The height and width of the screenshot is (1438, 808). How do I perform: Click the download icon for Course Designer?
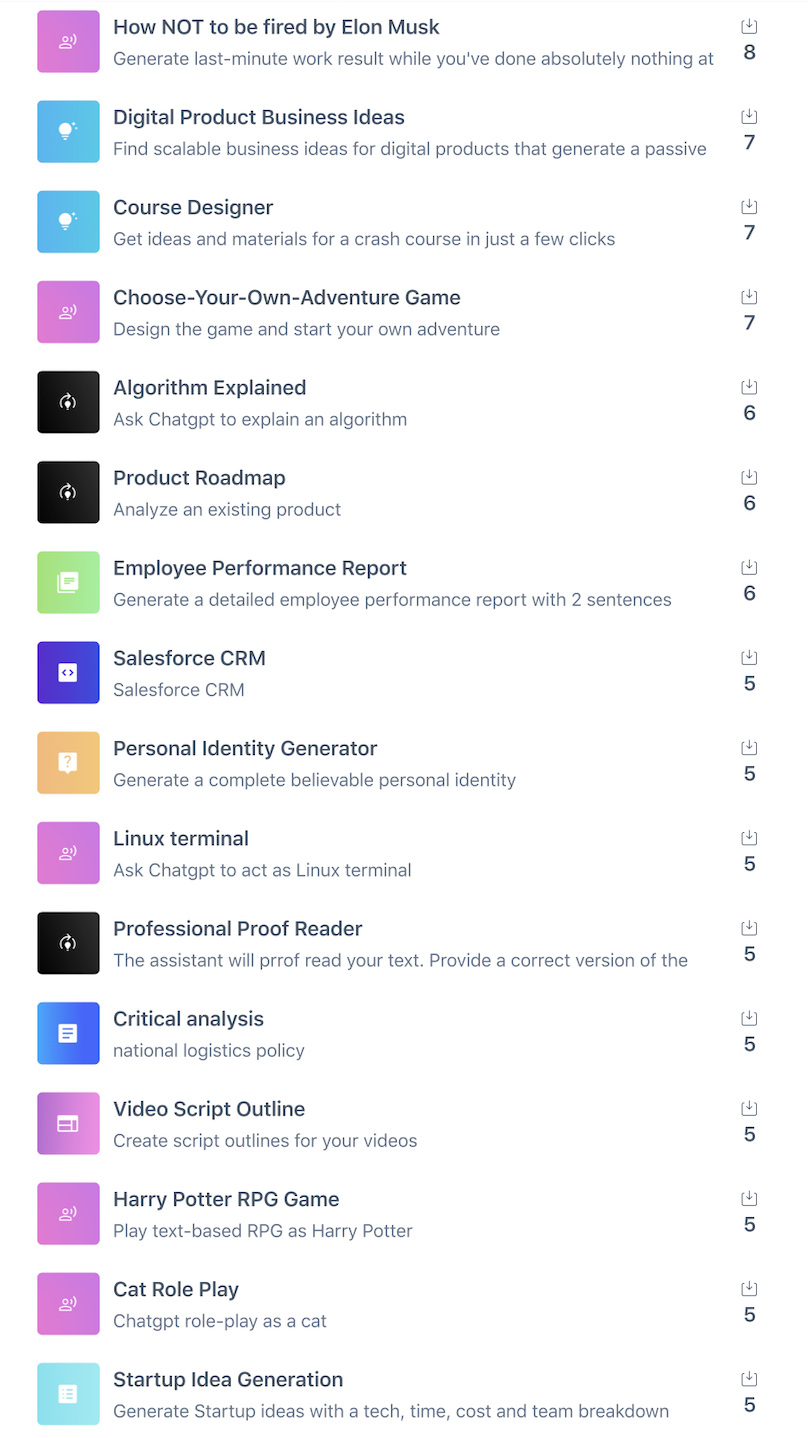tap(749, 207)
